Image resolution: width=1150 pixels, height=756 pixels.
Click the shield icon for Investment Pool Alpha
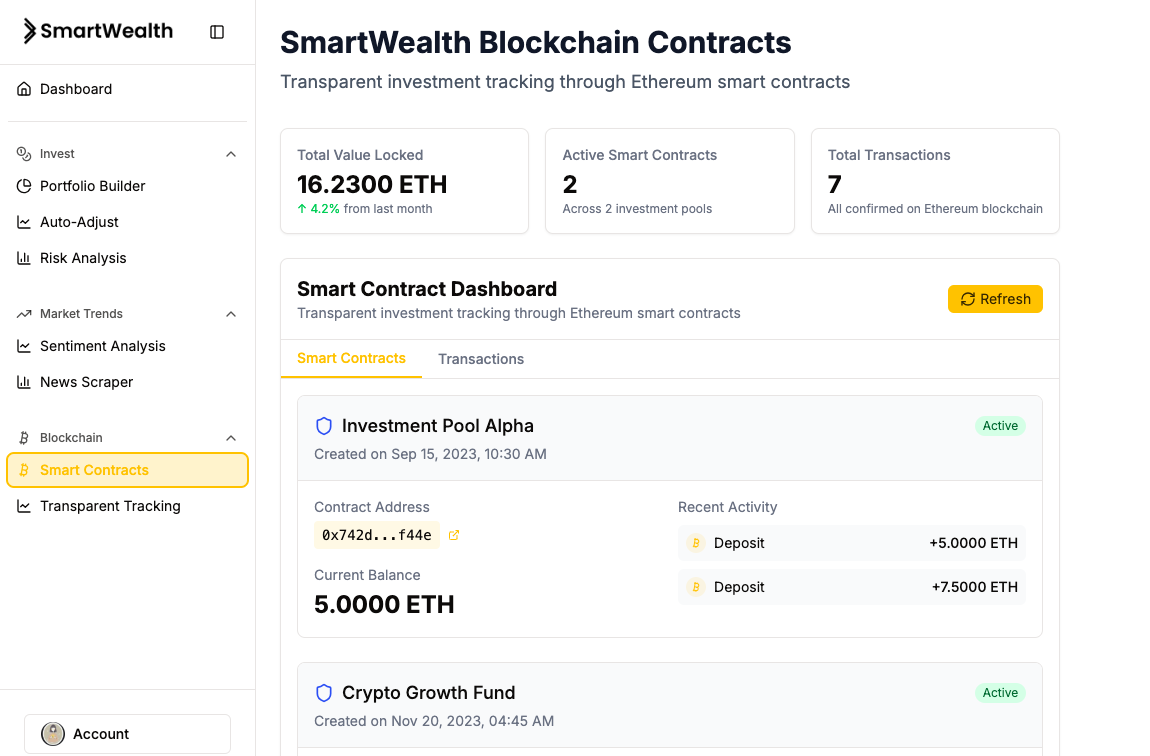click(323, 426)
